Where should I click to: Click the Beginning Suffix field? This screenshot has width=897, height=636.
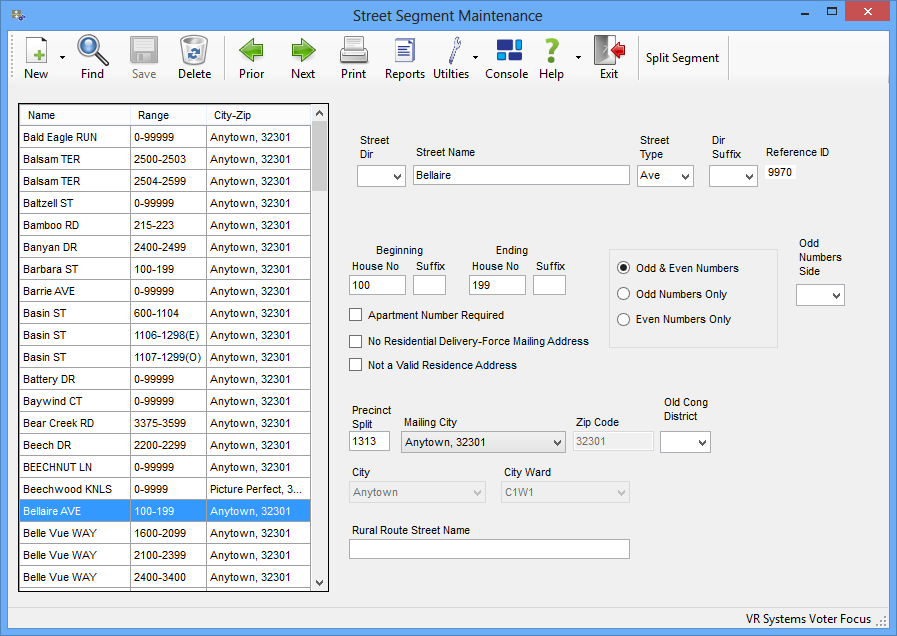click(x=429, y=285)
